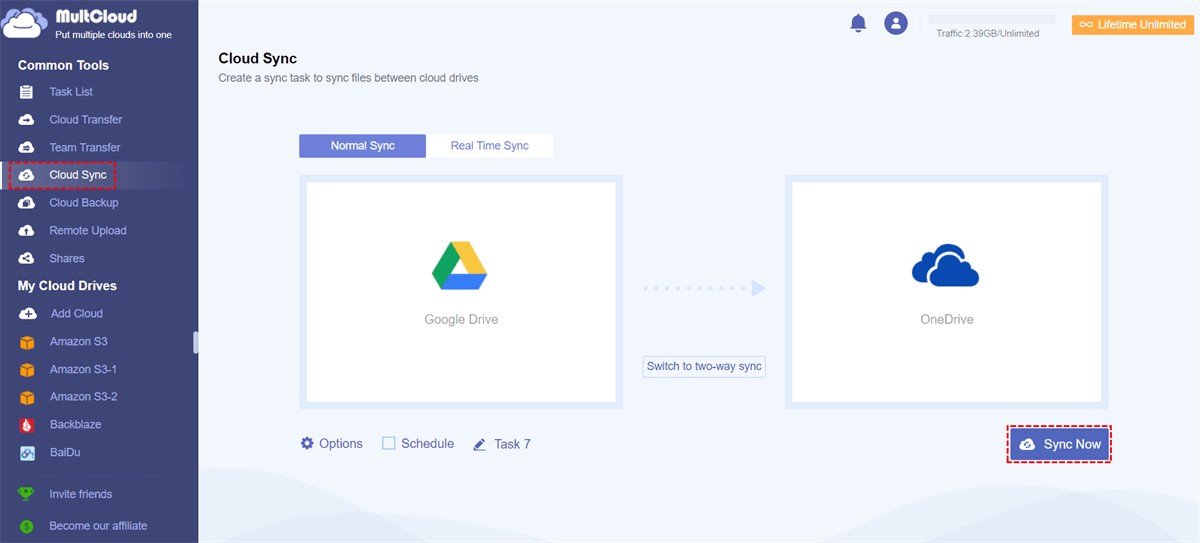Click the sidebar scrollbar handle
The width and height of the screenshot is (1200, 543).
point(196,343)
